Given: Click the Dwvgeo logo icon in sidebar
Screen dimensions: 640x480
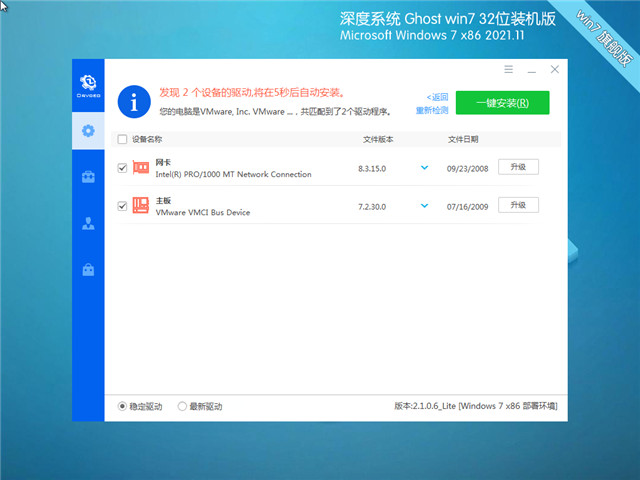Looking at the screenshot, I should (88, 83).
